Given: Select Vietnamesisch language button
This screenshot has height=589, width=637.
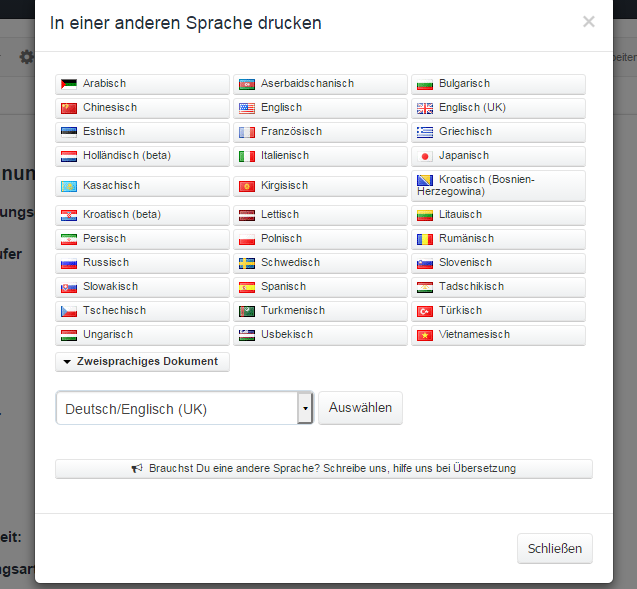Looking at the screenshot, I should [x=498, y=335].
